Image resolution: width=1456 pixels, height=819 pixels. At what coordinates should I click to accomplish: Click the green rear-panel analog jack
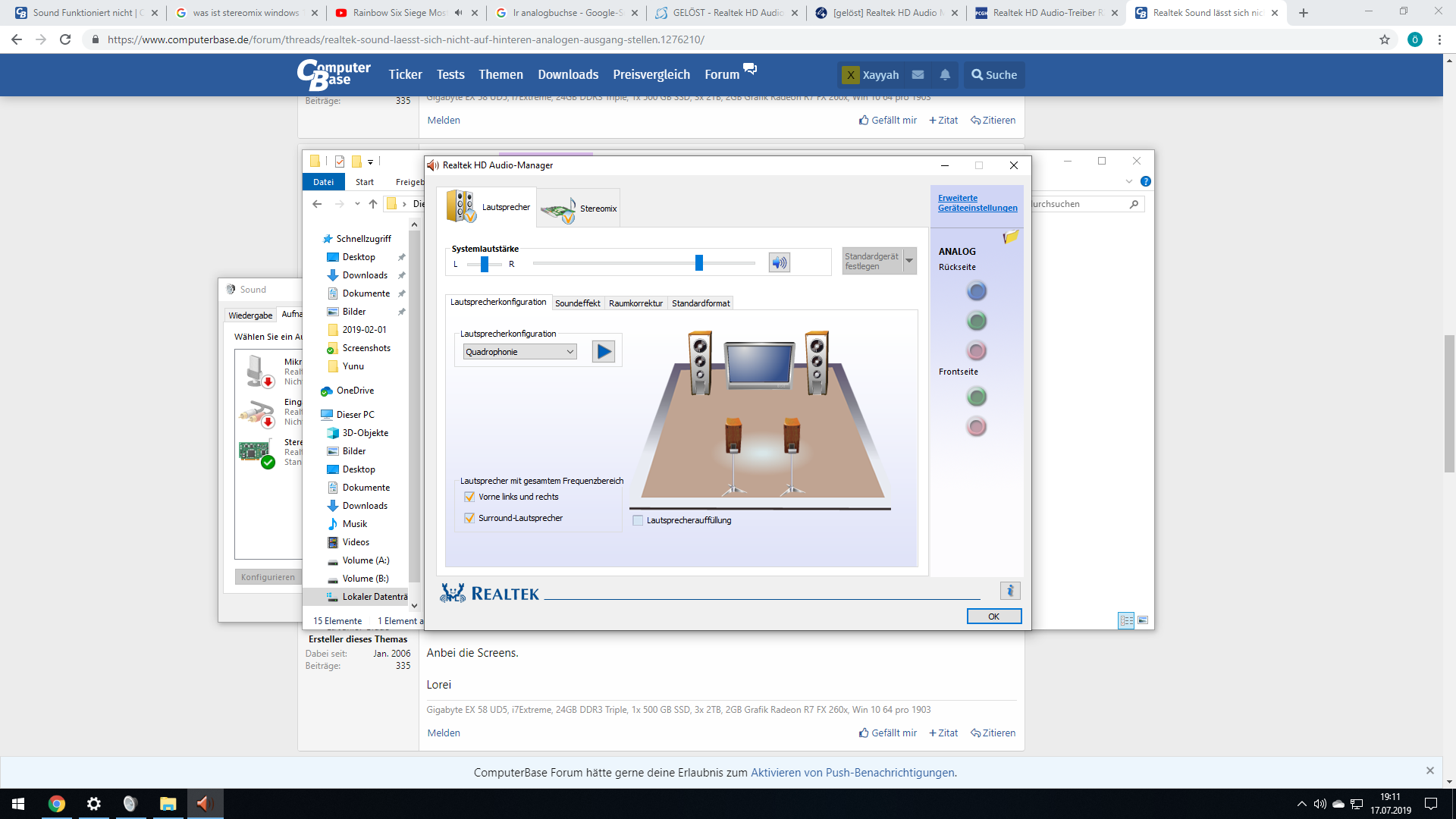[x=977, y=321]
